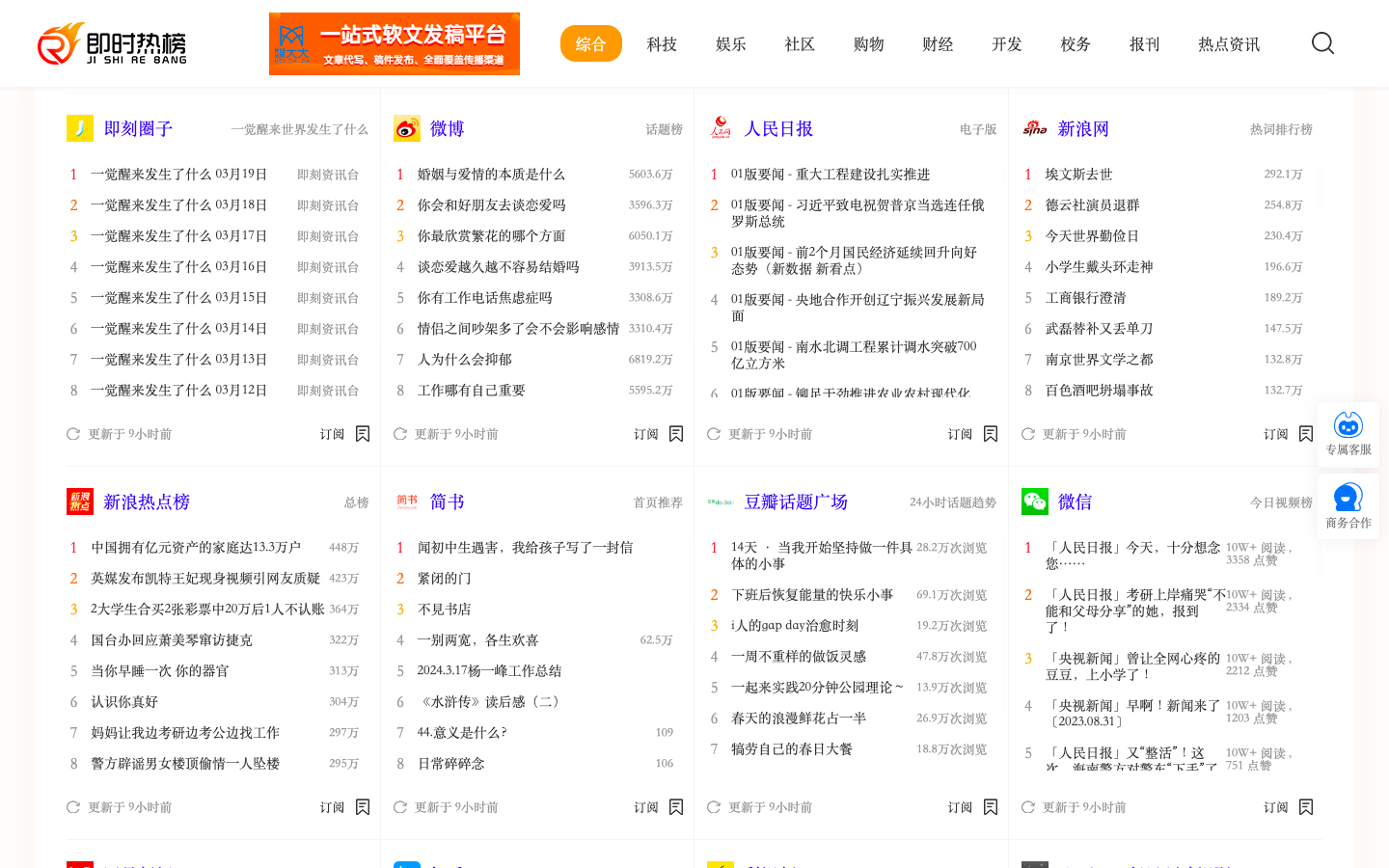Click 热词排行榜 label in 新浪网
Screen dimensions: 1389x868
coord(1281,129)
